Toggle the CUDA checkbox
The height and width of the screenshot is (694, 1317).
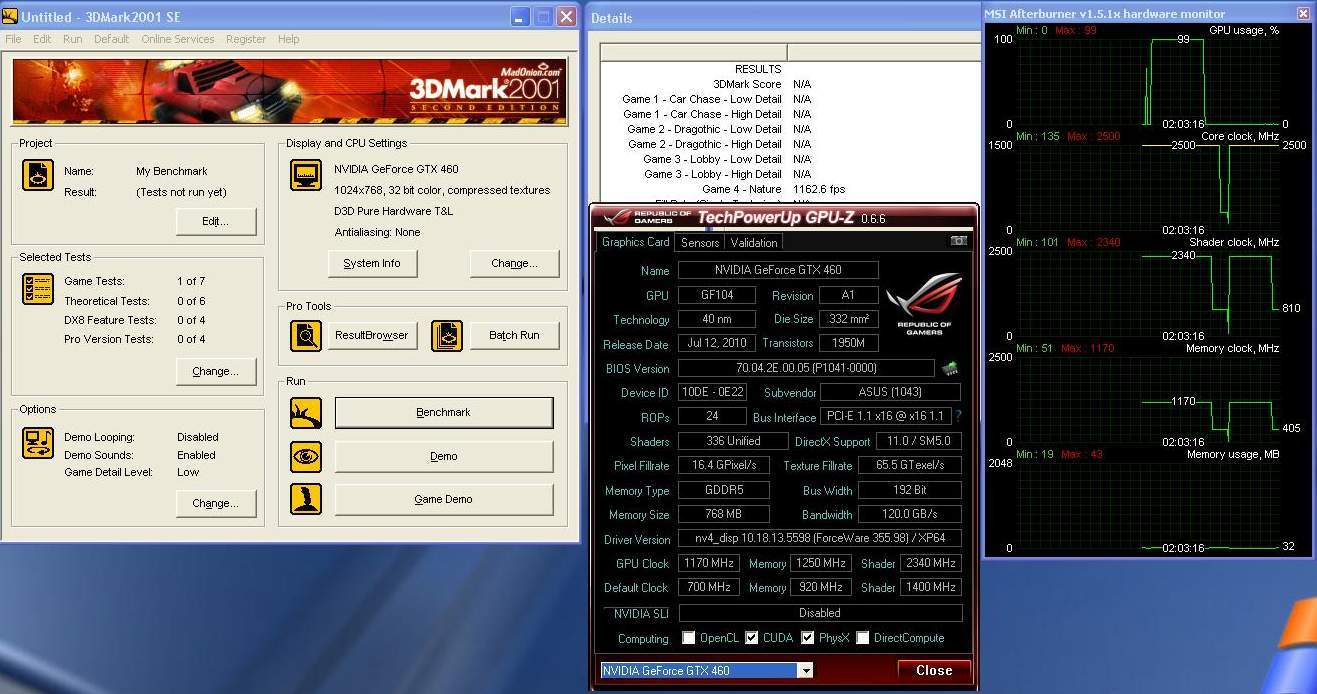[x=752, y=638]
